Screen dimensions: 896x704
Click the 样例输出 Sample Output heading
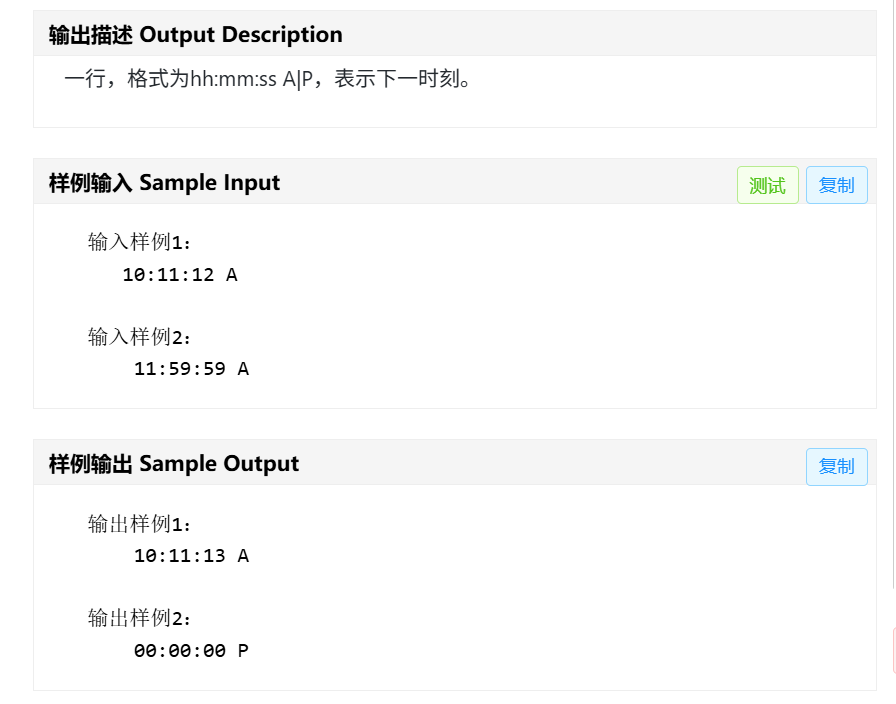173,464
